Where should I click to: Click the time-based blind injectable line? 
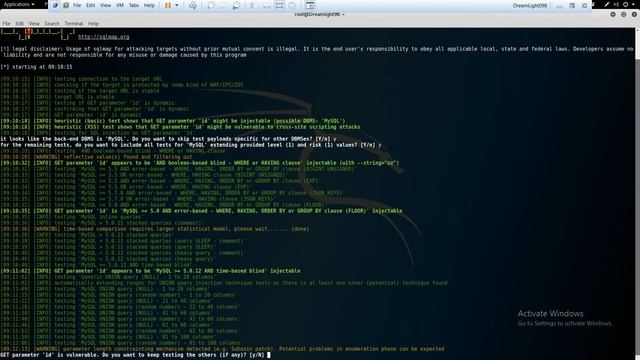coord(150,271)
